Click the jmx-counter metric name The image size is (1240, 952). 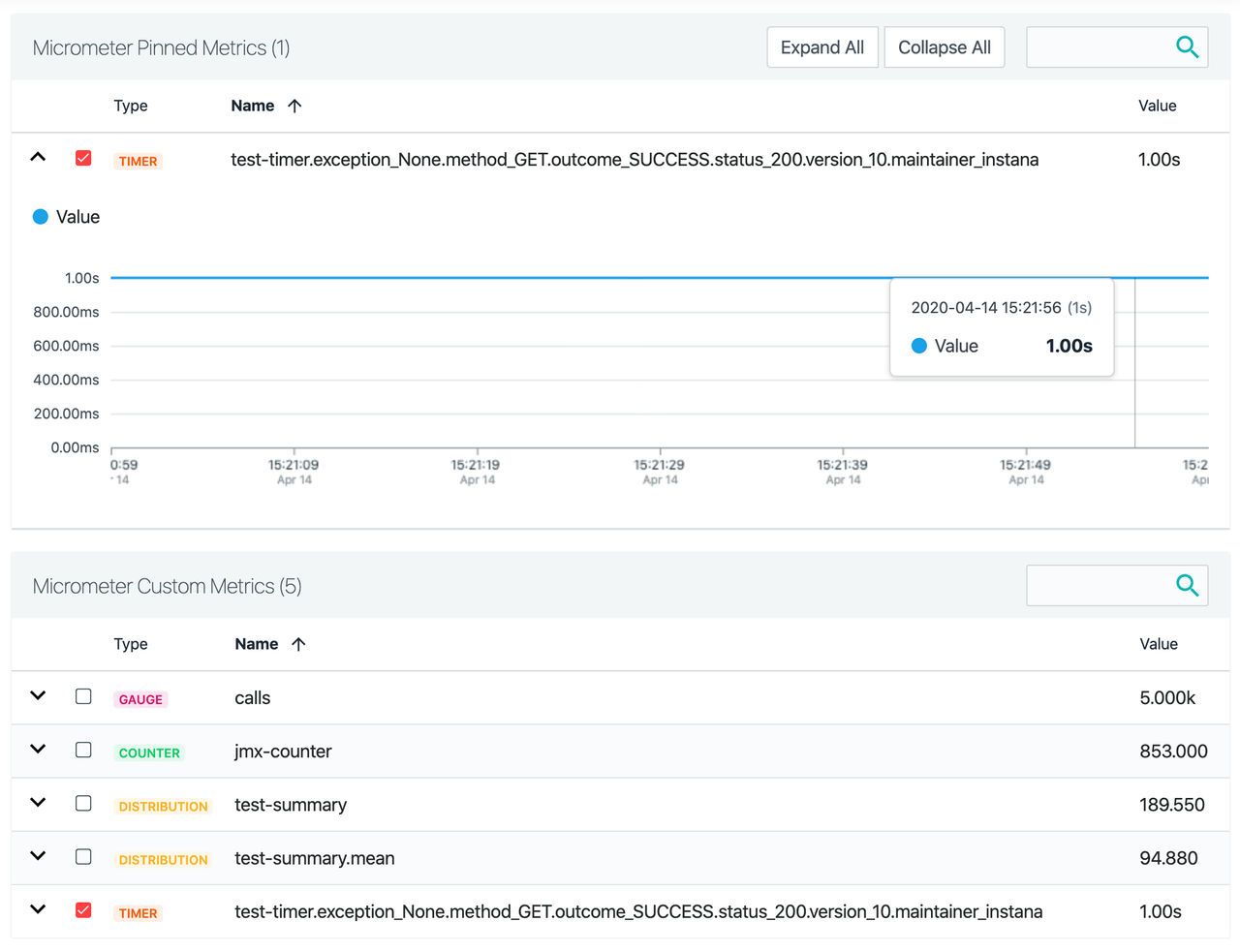(x=283, y=751)
